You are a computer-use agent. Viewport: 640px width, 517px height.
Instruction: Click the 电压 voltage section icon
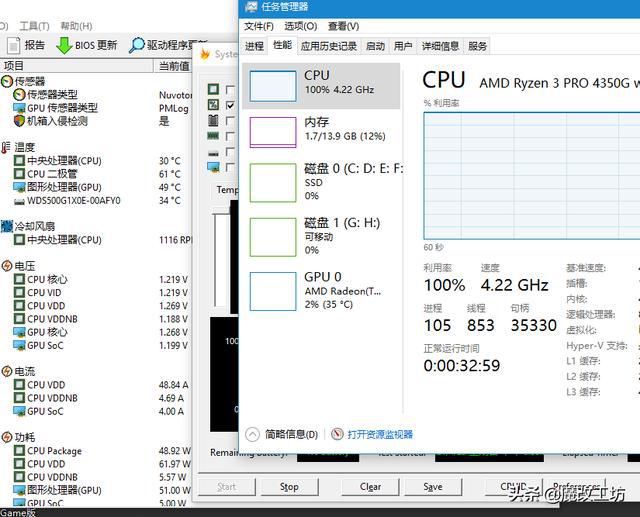click(x=7, y=266)
